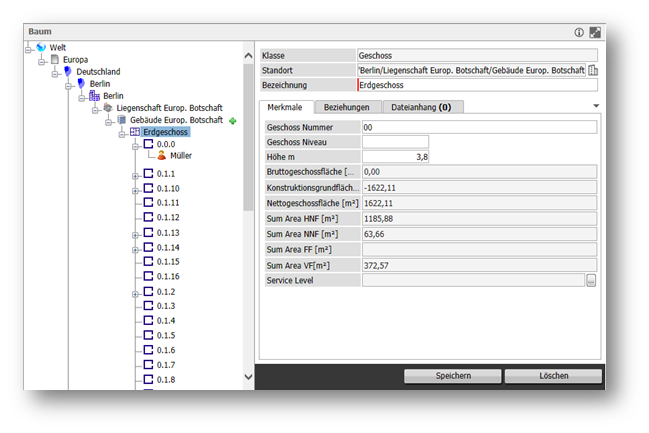Select room 0.1.5 in tree

[x=166, y=335]
